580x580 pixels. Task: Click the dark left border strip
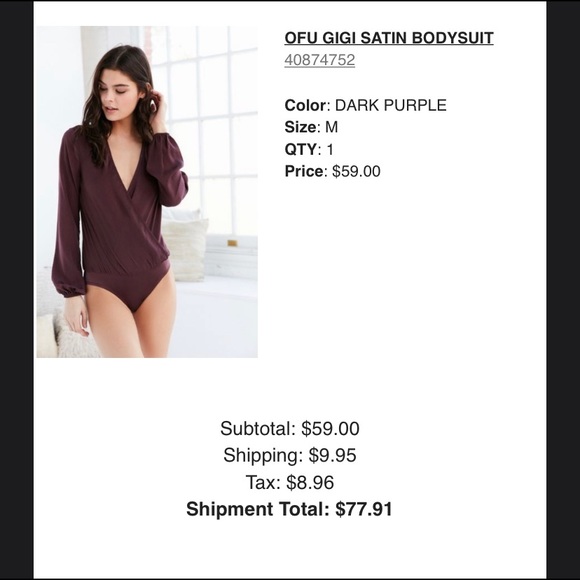click(x=17, y=290)
